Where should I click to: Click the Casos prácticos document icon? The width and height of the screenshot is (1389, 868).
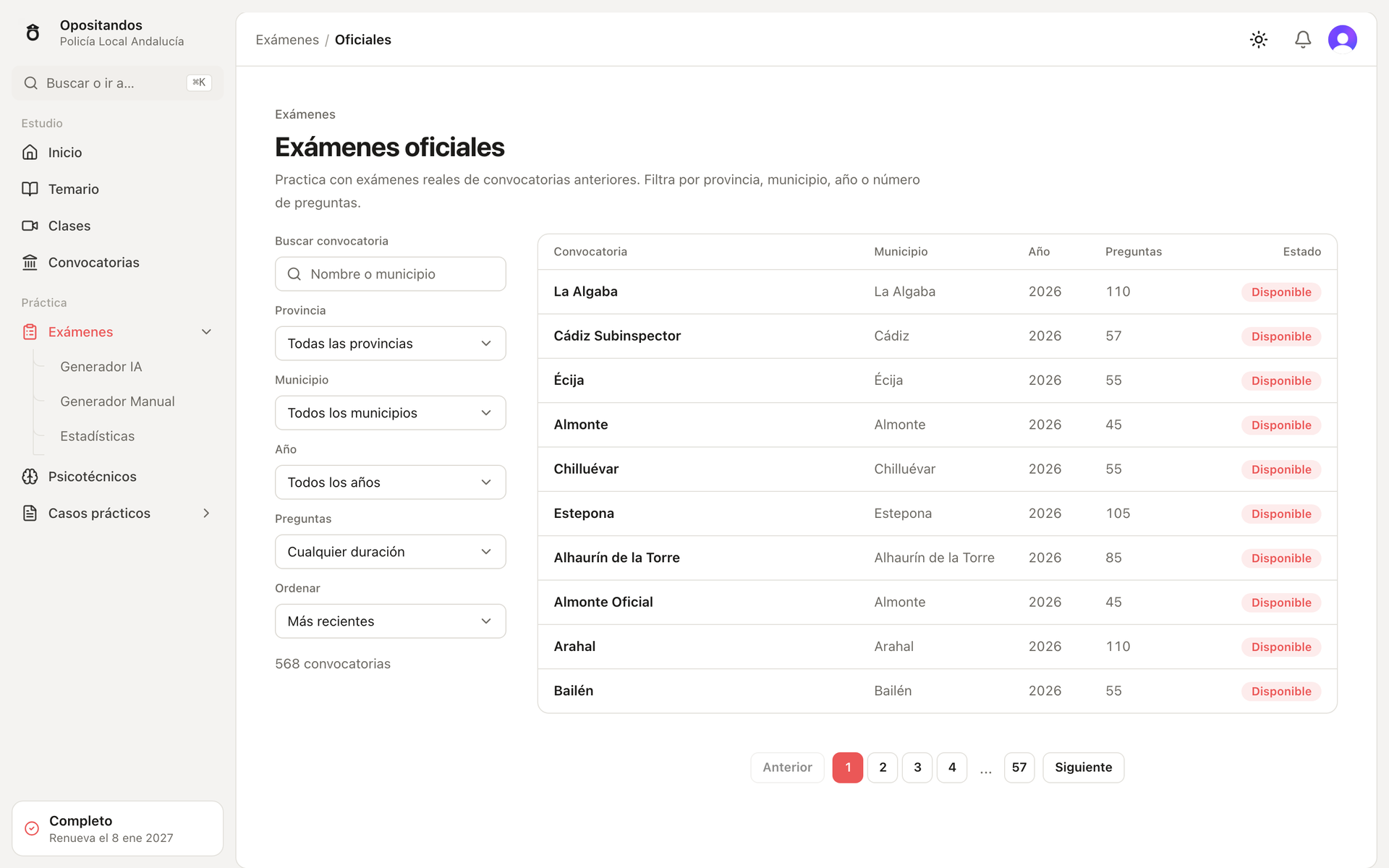pyautogui.click(x=30, y=514)
